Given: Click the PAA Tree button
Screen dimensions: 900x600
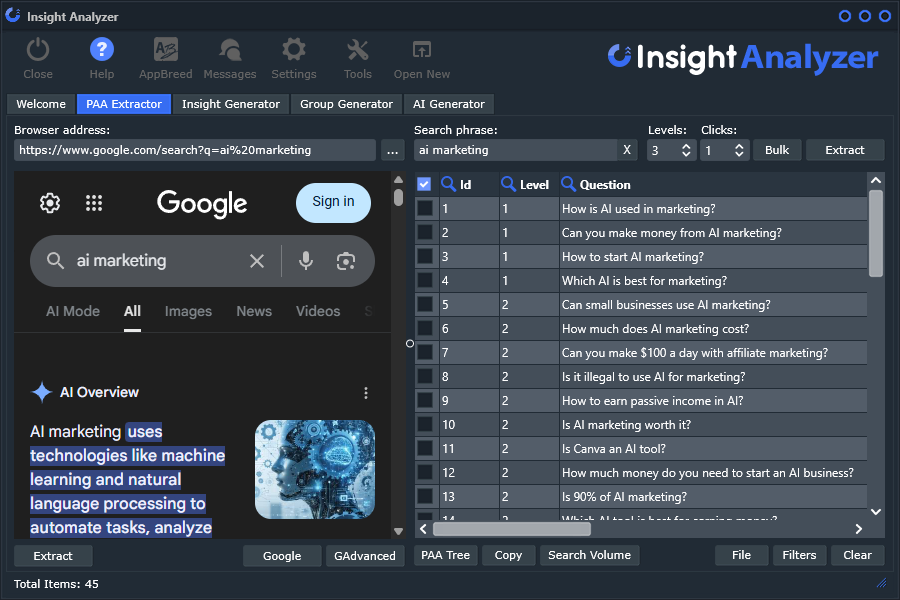Looking at the screenshot, I should [445, 555].
